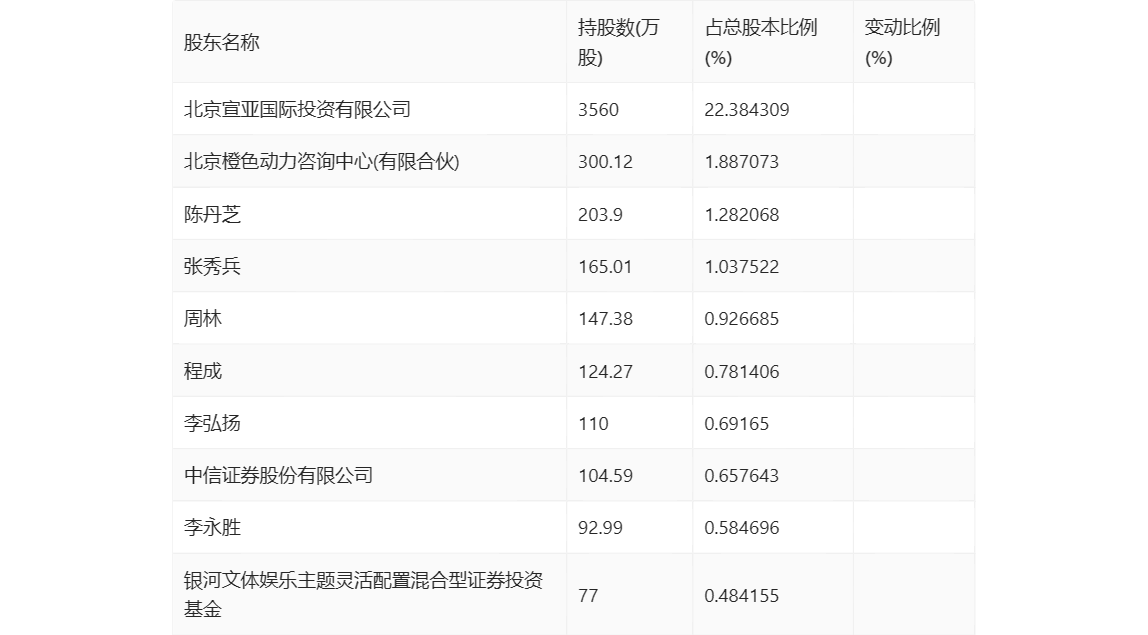This screenshot has width=1148, height=635.
Task: Select 银河文体娱乐主题灵活配置混合型证券投资基金 name
Action: (x=363, y=595)
